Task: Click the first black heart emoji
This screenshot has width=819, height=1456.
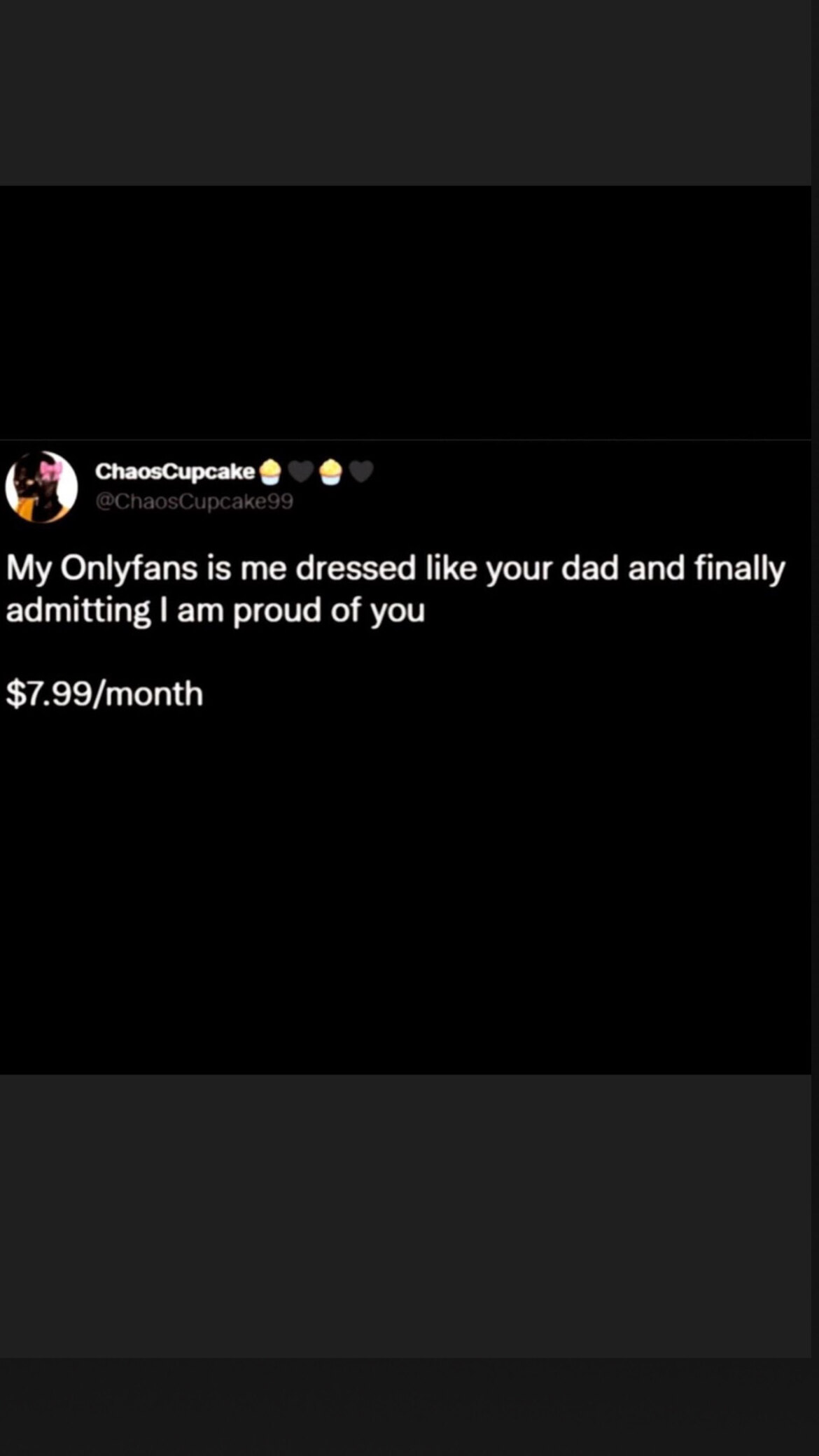Action: pyautogui.click(x=301, y=472)
